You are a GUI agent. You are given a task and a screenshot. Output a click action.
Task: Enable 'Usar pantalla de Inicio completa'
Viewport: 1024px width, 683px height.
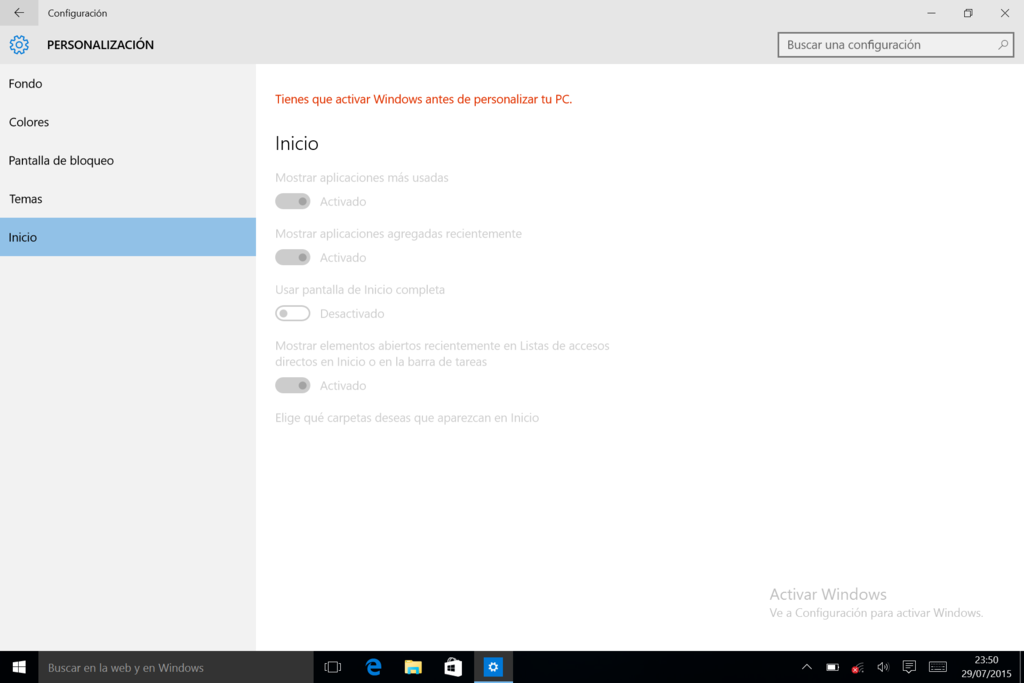pyautogui.click(x=292, y=313)
